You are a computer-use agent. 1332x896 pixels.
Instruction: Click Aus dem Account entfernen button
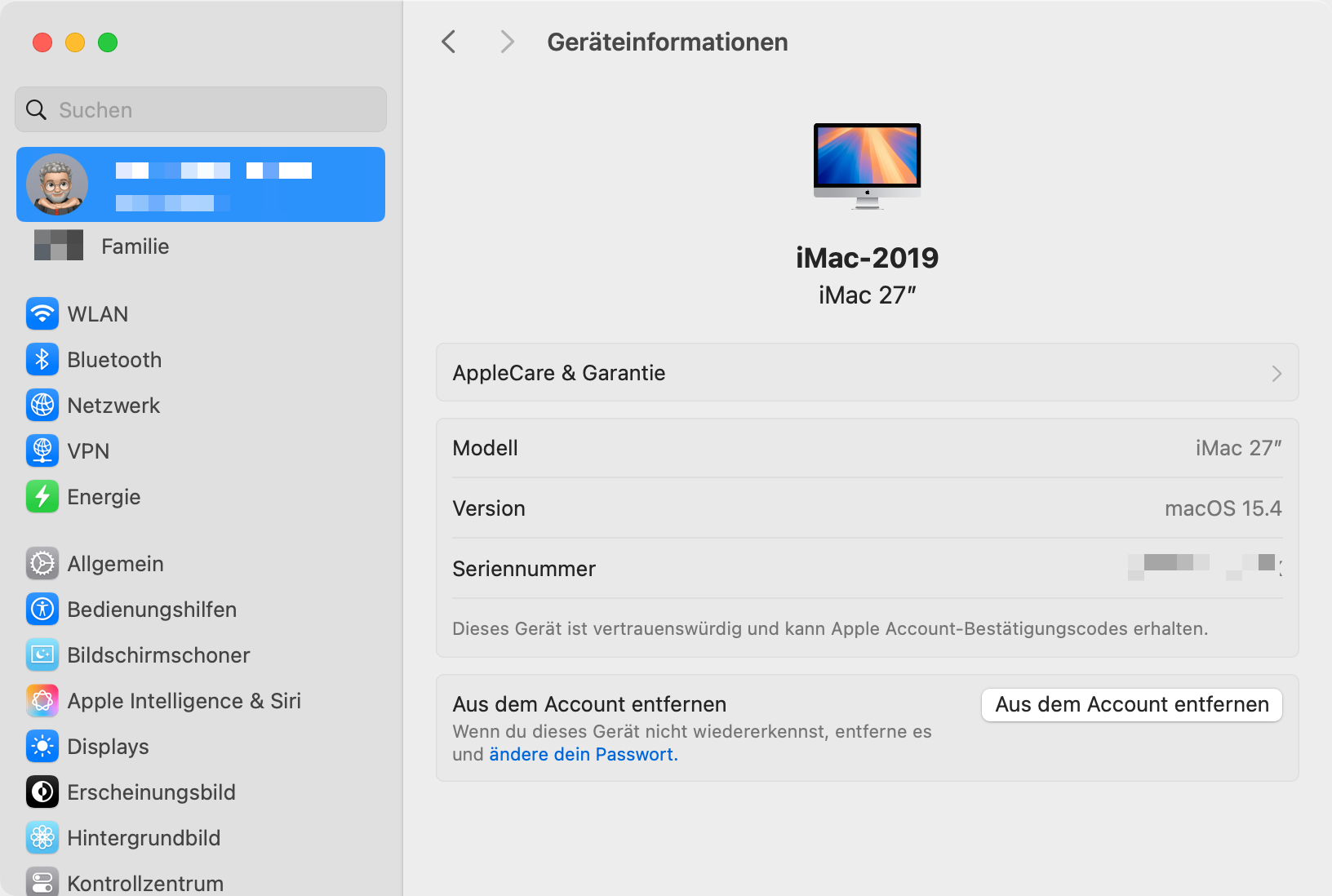(x=1132, y=705)
